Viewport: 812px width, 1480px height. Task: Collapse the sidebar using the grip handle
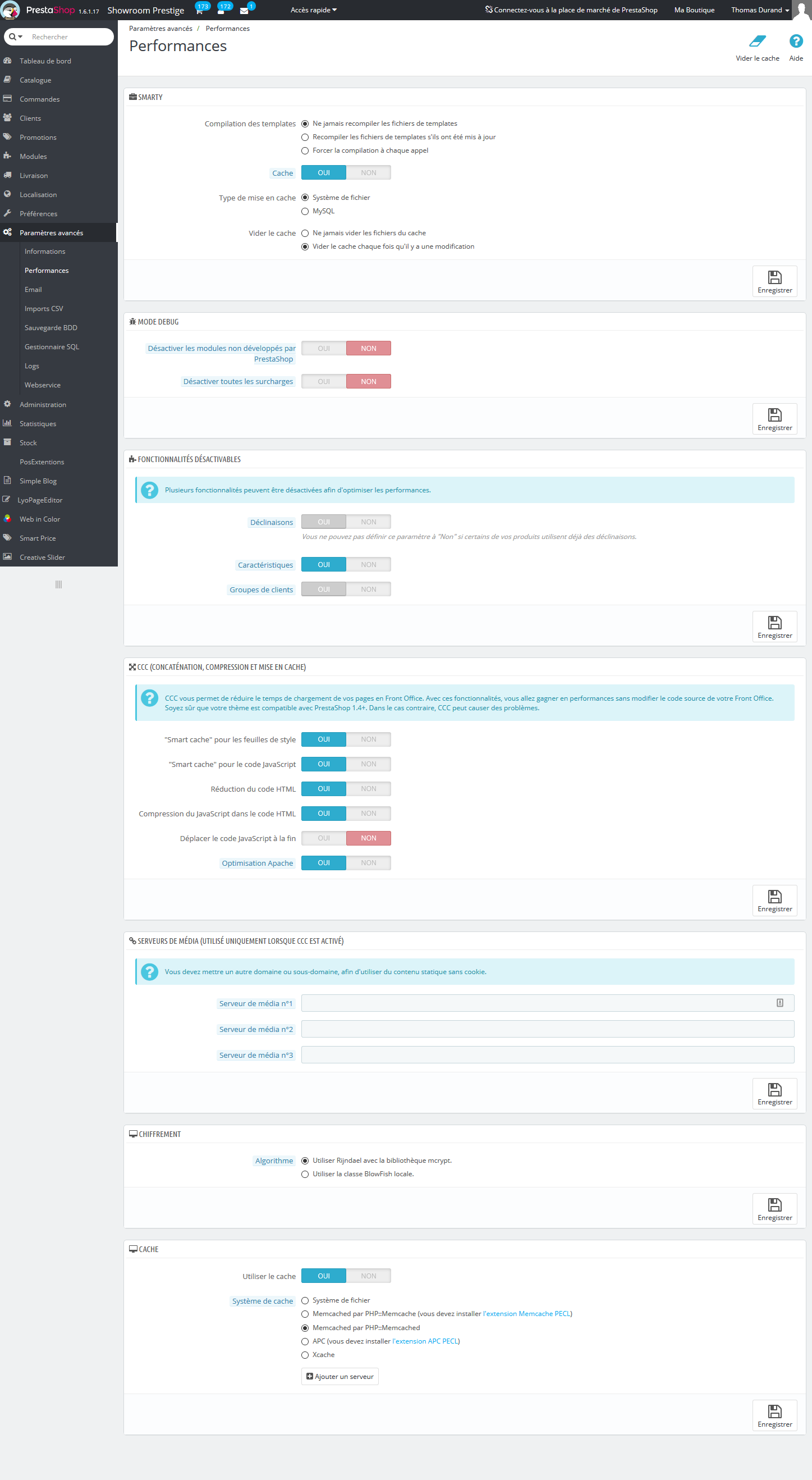[x=58, y=584]
